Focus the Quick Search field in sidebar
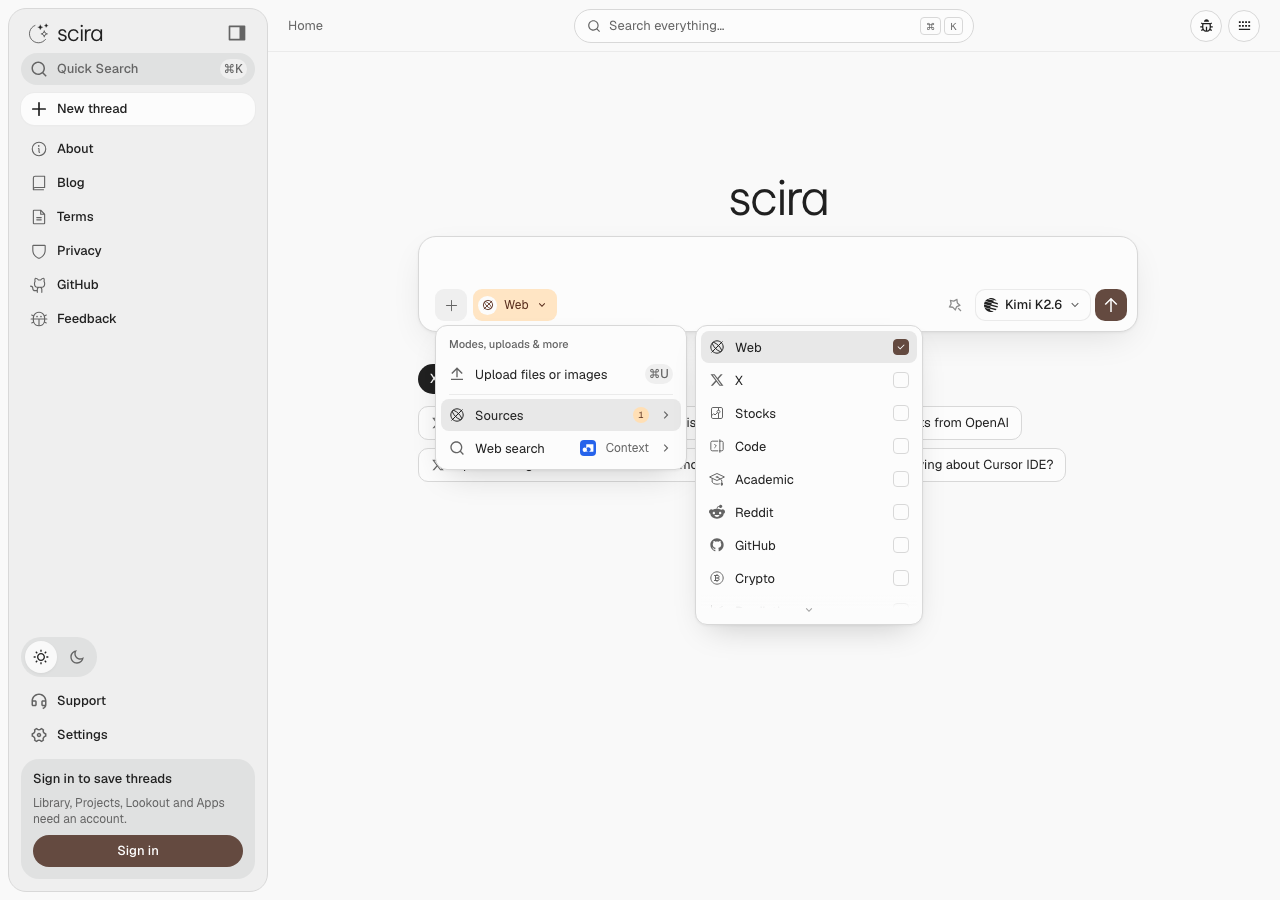This screenshot has width=1280, height=900. coord(138,69)
